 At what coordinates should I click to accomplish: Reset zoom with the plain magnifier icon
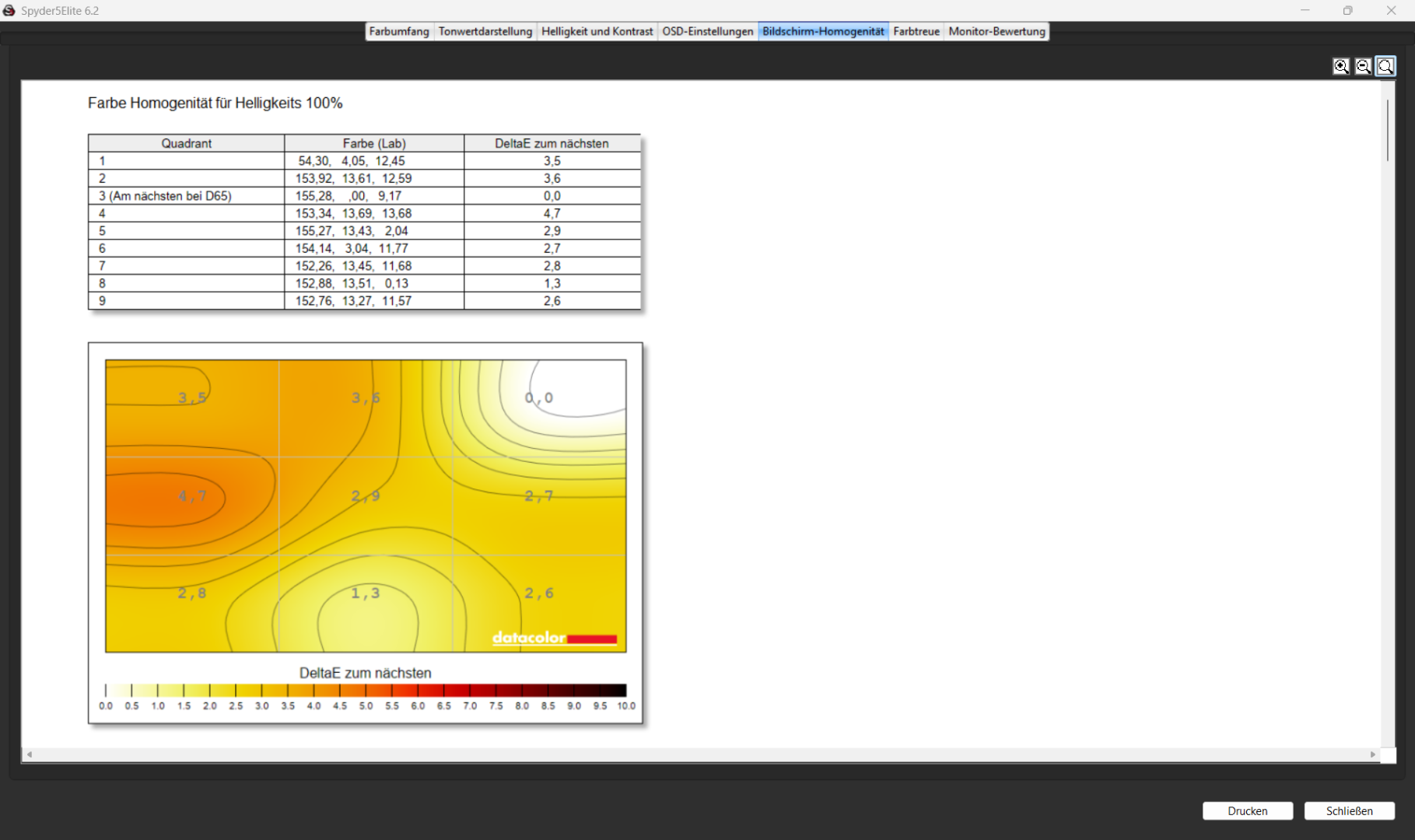tap(1385, 66)
